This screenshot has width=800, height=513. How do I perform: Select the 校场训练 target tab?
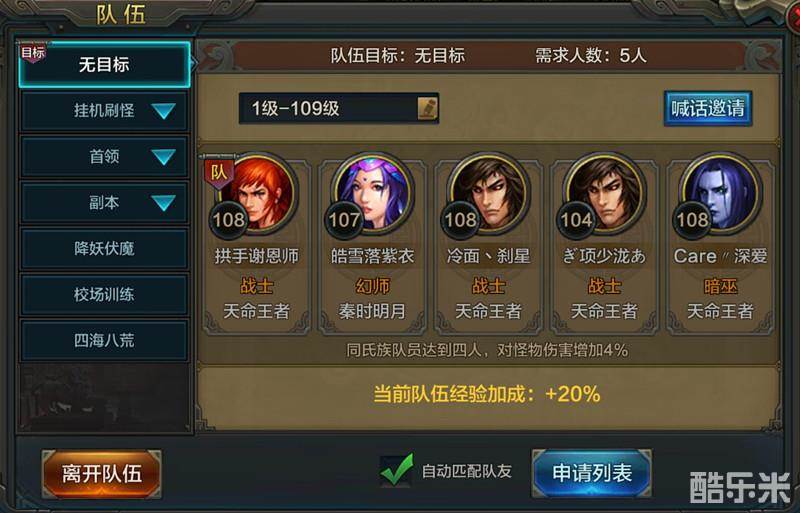click(x=104, y=295)
